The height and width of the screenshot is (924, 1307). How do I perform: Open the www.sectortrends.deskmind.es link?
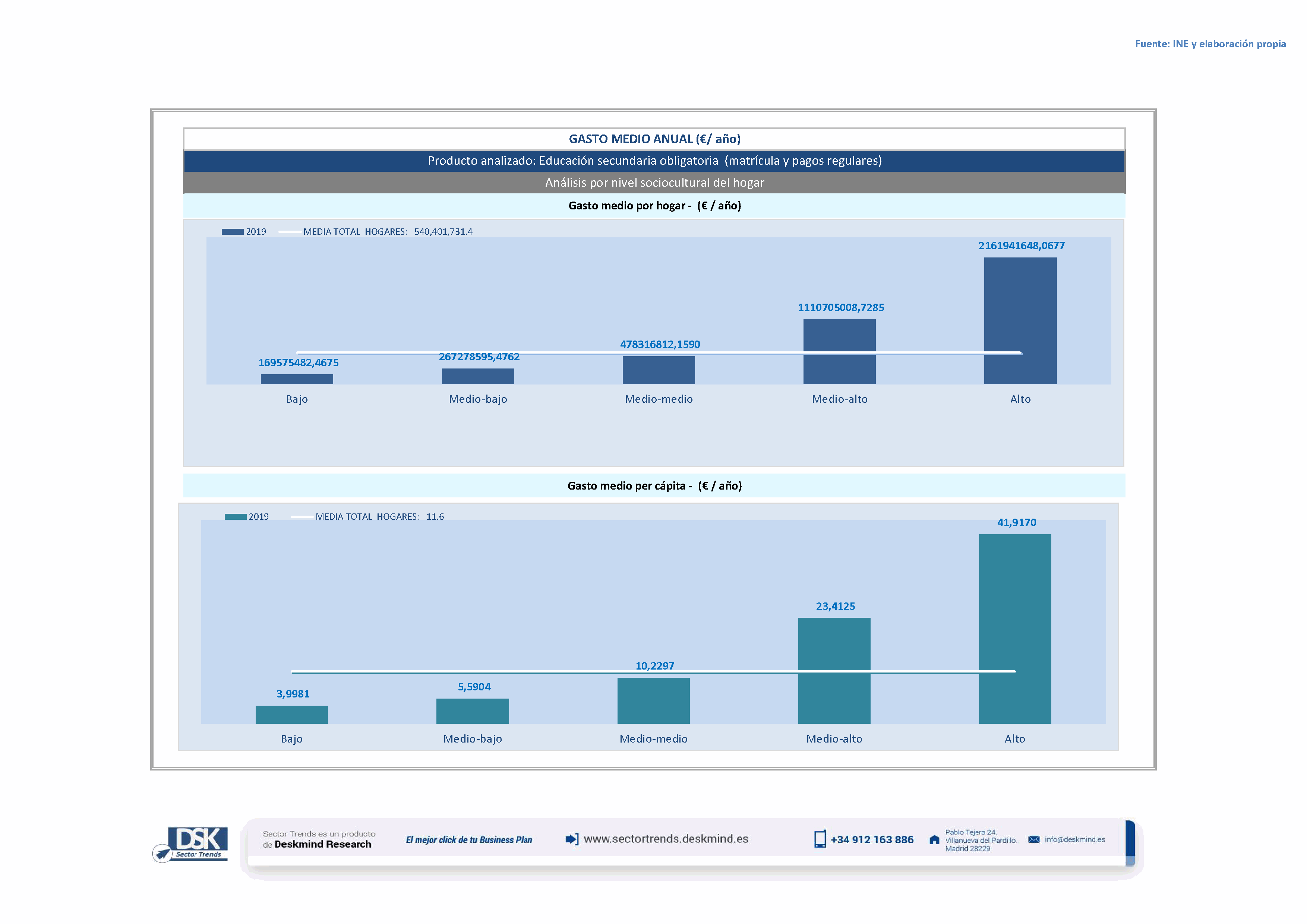coord(666,839)
